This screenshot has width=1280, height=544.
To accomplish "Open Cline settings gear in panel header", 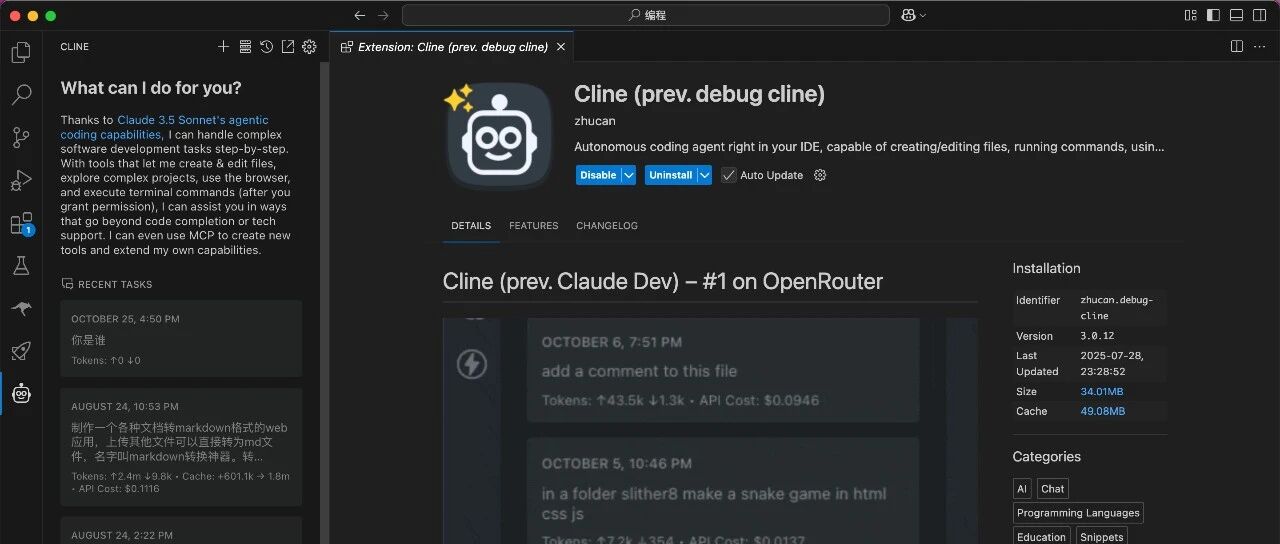I will [309, 47].
